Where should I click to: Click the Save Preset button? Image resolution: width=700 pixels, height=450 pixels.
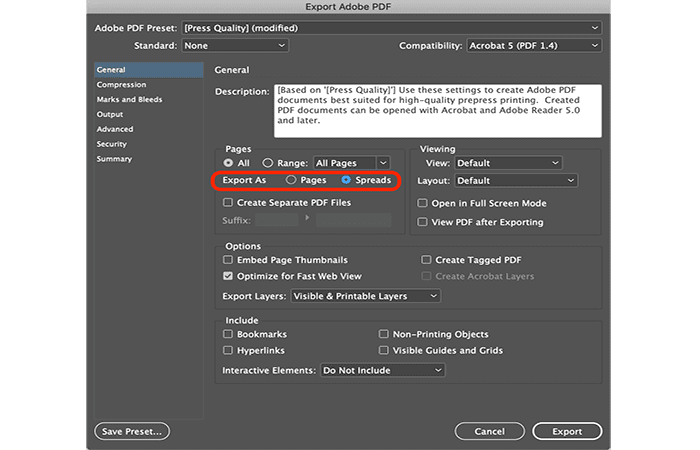tap(132, 431)
